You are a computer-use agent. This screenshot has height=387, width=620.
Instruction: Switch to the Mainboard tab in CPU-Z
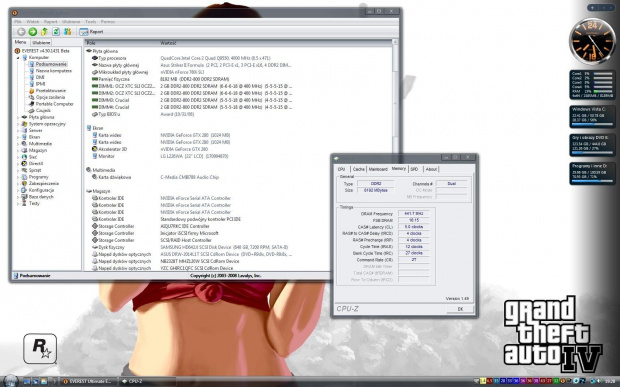point(378,169)
